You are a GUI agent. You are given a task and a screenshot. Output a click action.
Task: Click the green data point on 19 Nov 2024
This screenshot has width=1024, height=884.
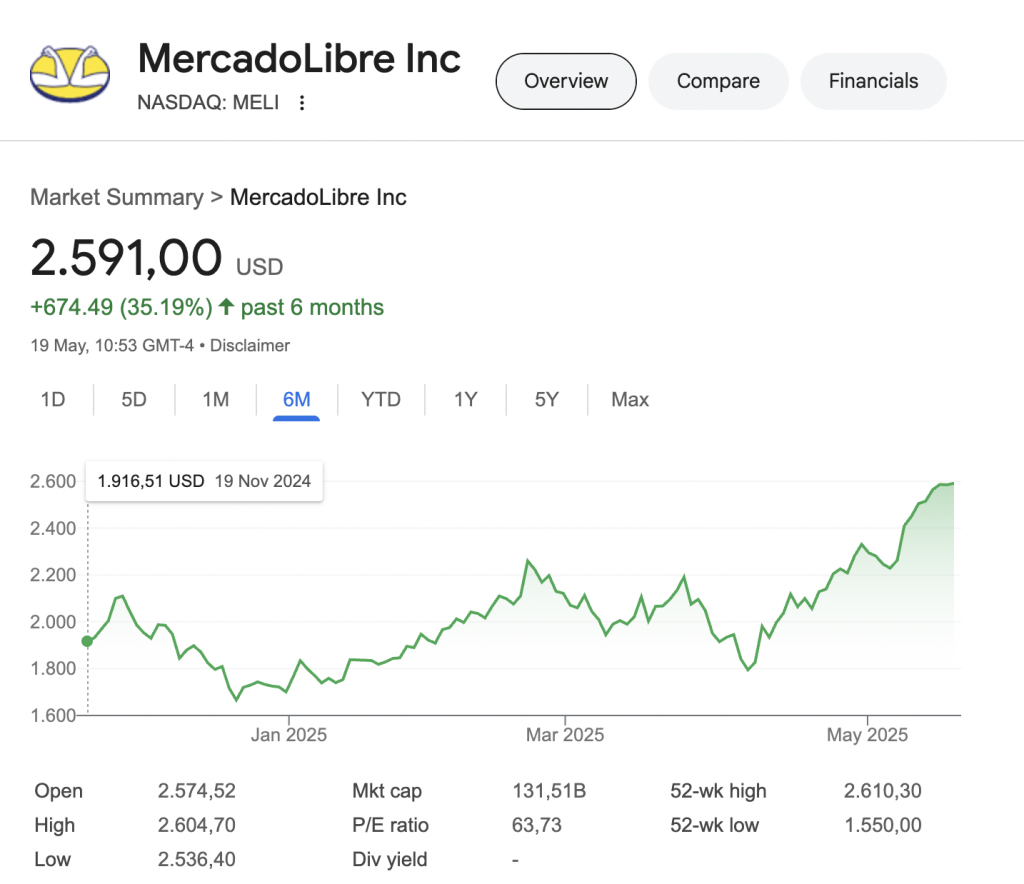tap(87, 641)
